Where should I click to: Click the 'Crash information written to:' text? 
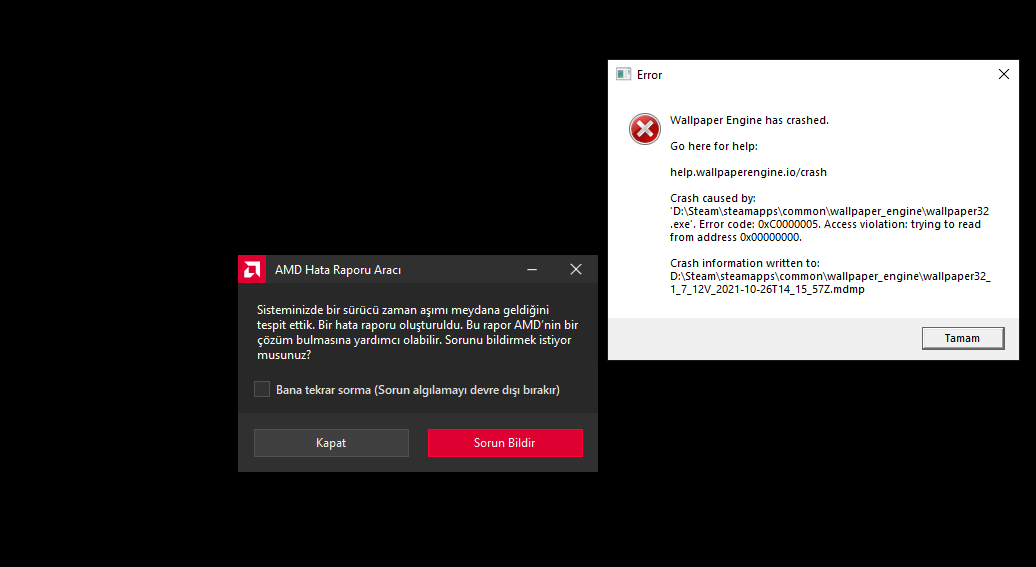click(x=745, y=263)
